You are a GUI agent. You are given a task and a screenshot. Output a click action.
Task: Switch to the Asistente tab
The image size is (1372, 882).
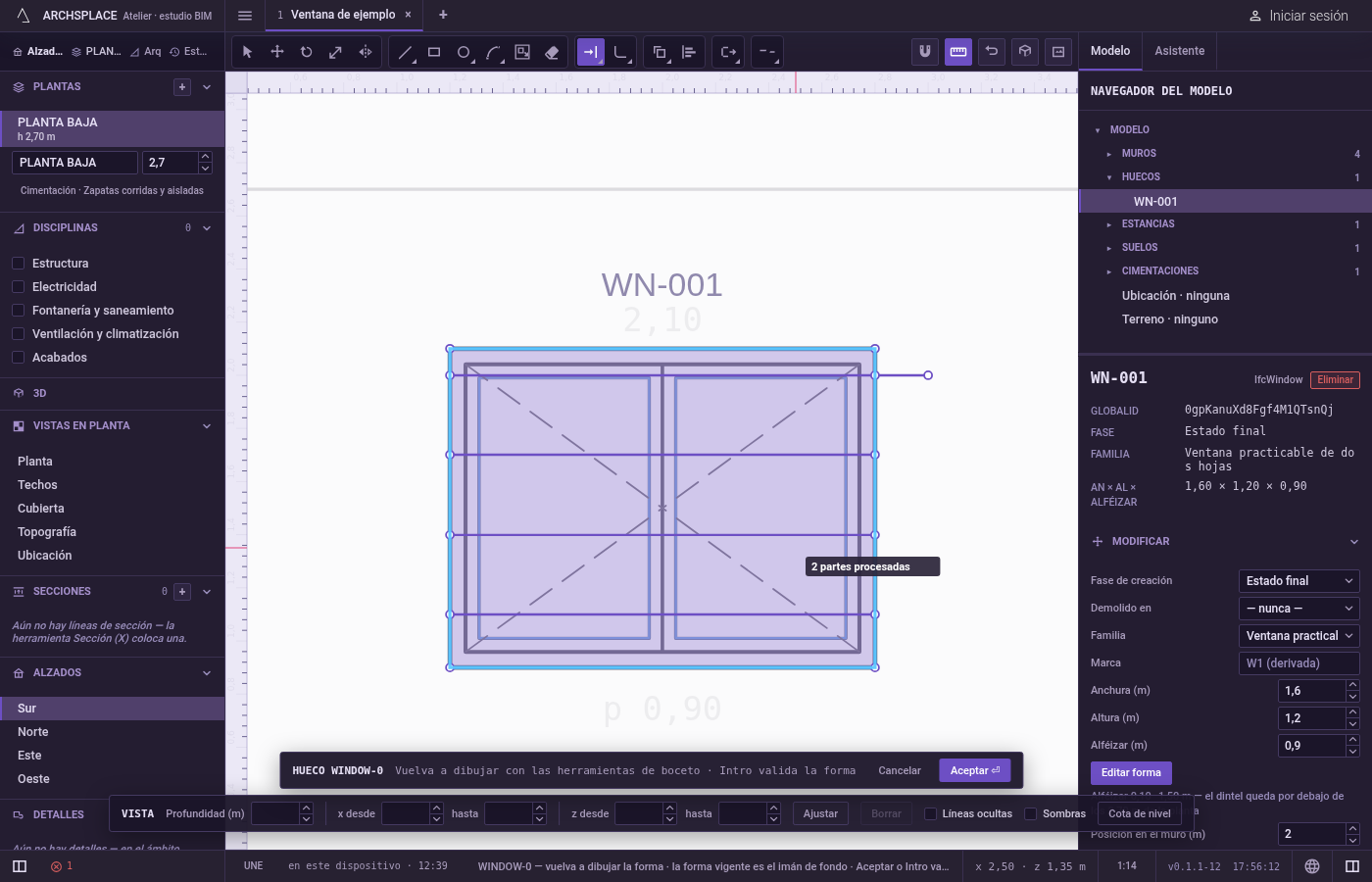(1179, 51)
